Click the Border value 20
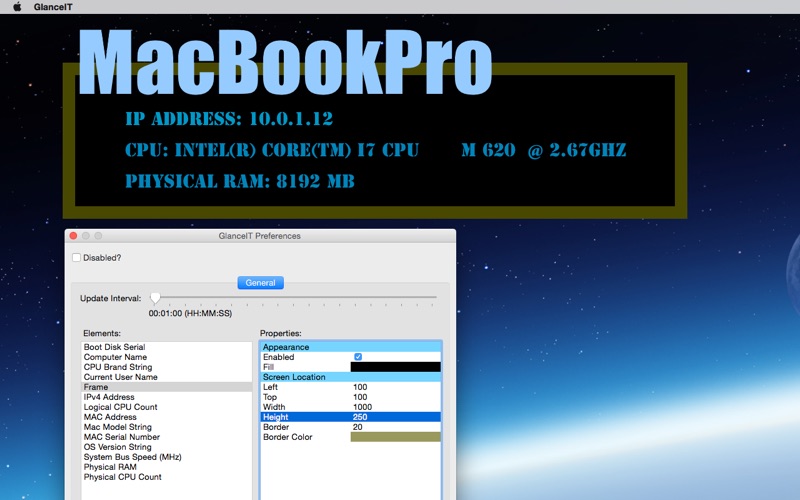The image size is (800, 500). click(x=358, y=427)
